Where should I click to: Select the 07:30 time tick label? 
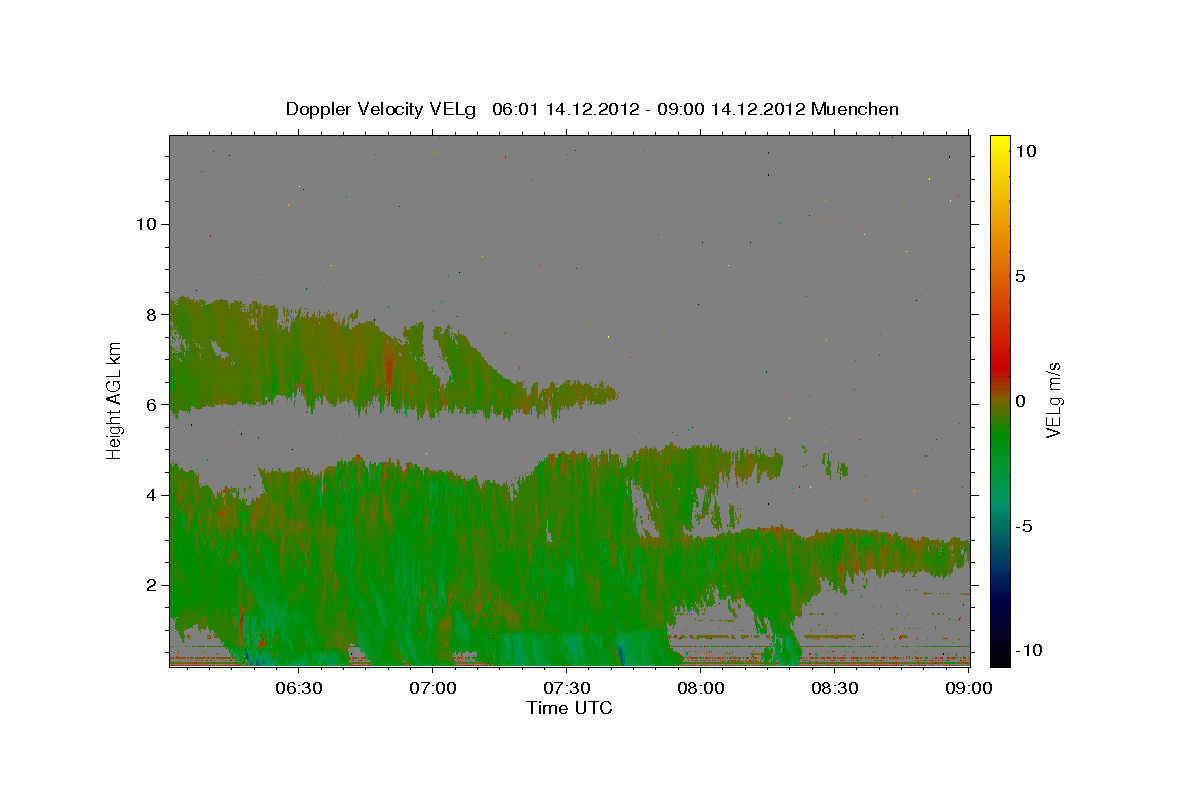click(x=567, y=688)
